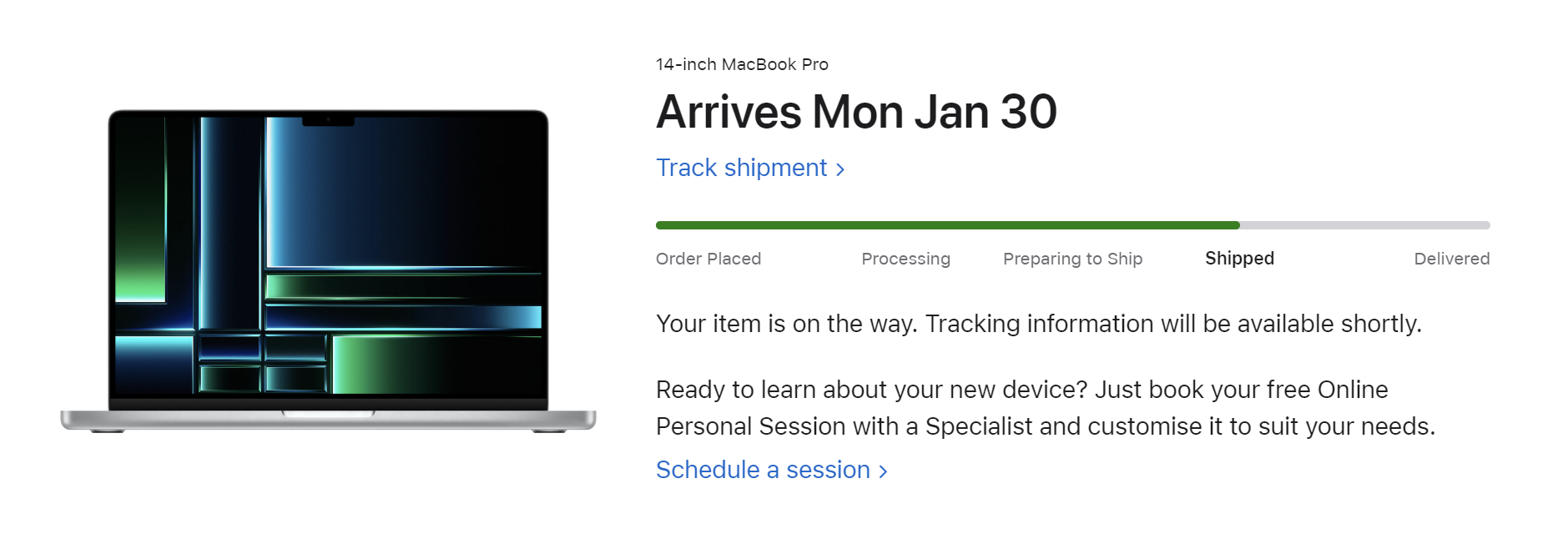Click the Delivered status label
Image resolution: width=1568 pixels, height=534 pixels.
(1451, 259)
